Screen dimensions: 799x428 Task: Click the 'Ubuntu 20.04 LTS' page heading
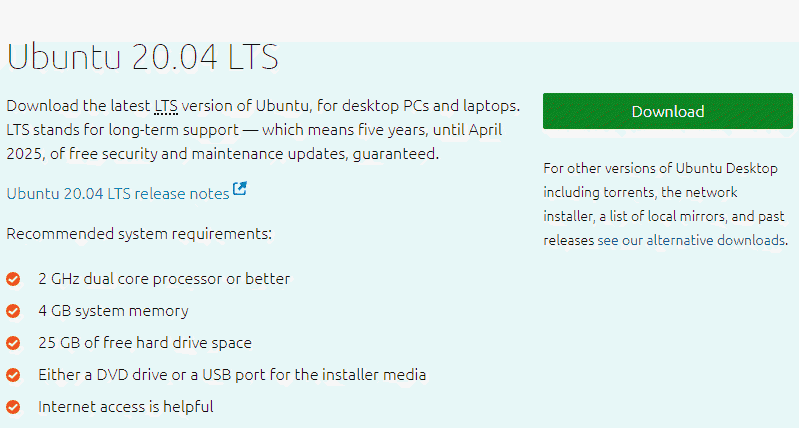click(x=142, y=57)
